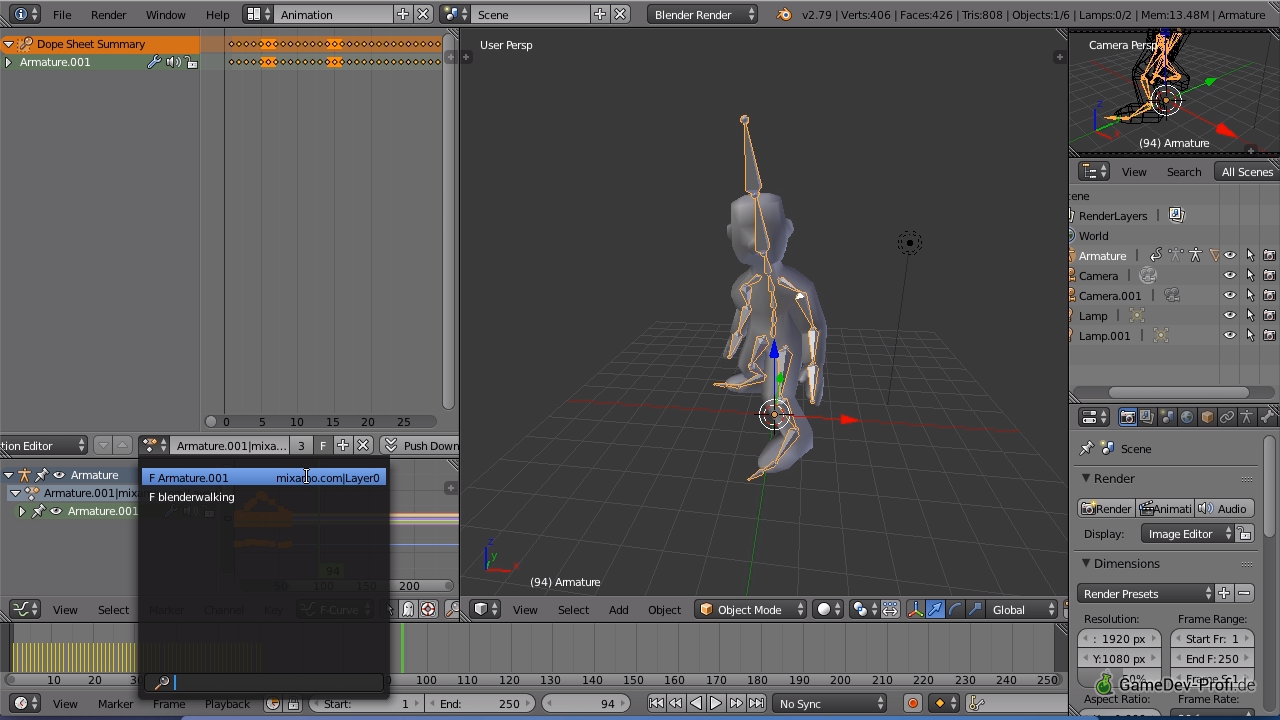This screenshot has width=1280, height=720.
Task: Click the action user count 3 button
Action: (301, 446)
